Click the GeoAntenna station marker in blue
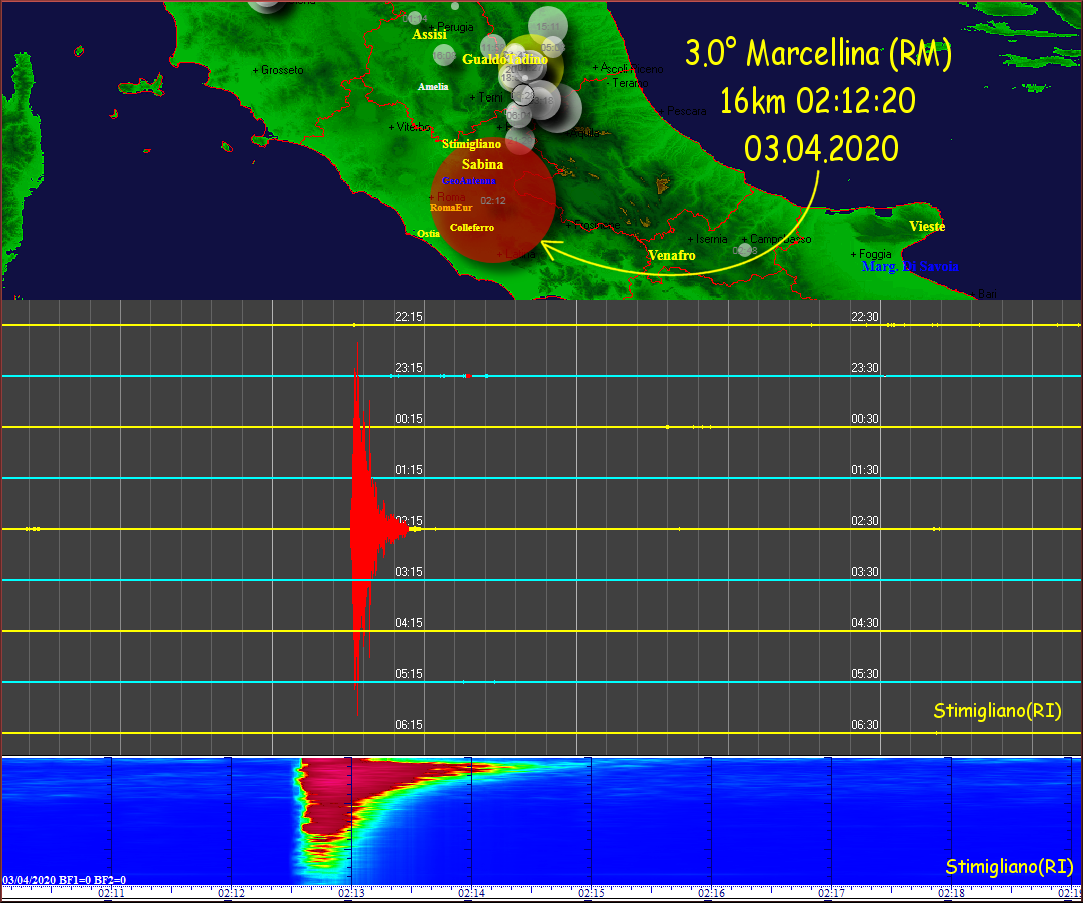 pyautogui.click(x=469, y=181)
